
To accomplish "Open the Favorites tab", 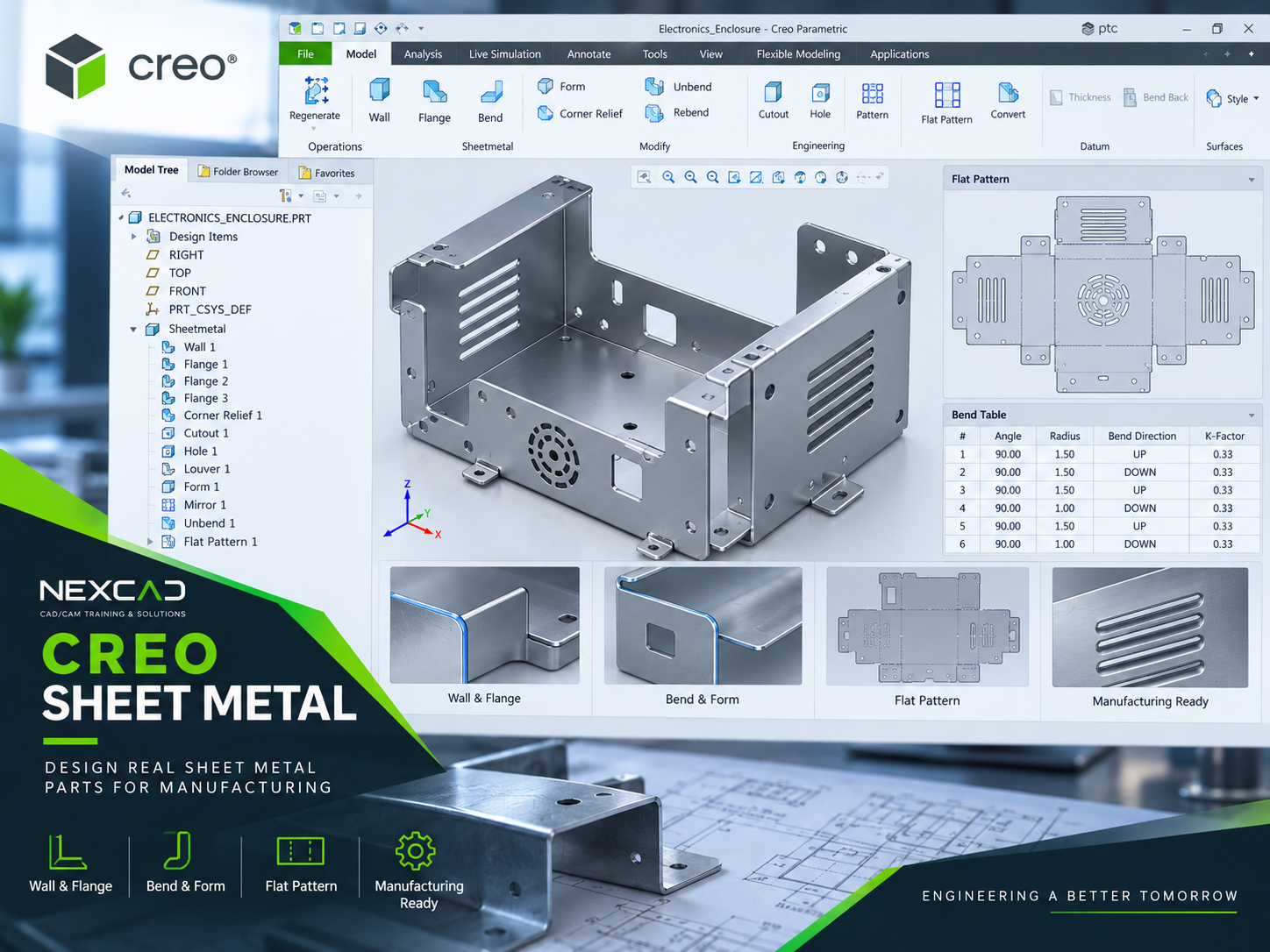I will click(x=327, y=173).
